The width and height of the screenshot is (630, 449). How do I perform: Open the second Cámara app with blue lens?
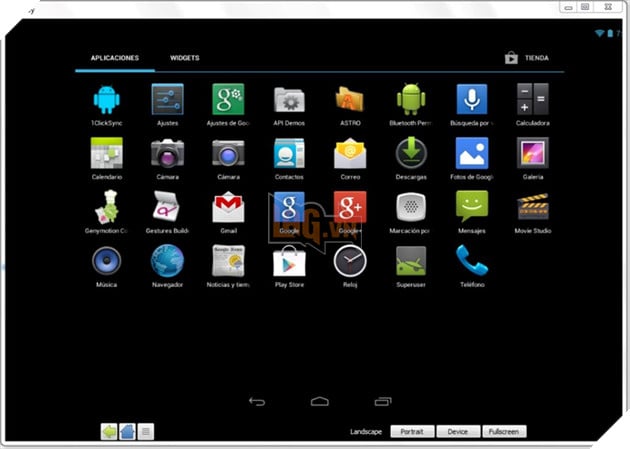228,153
